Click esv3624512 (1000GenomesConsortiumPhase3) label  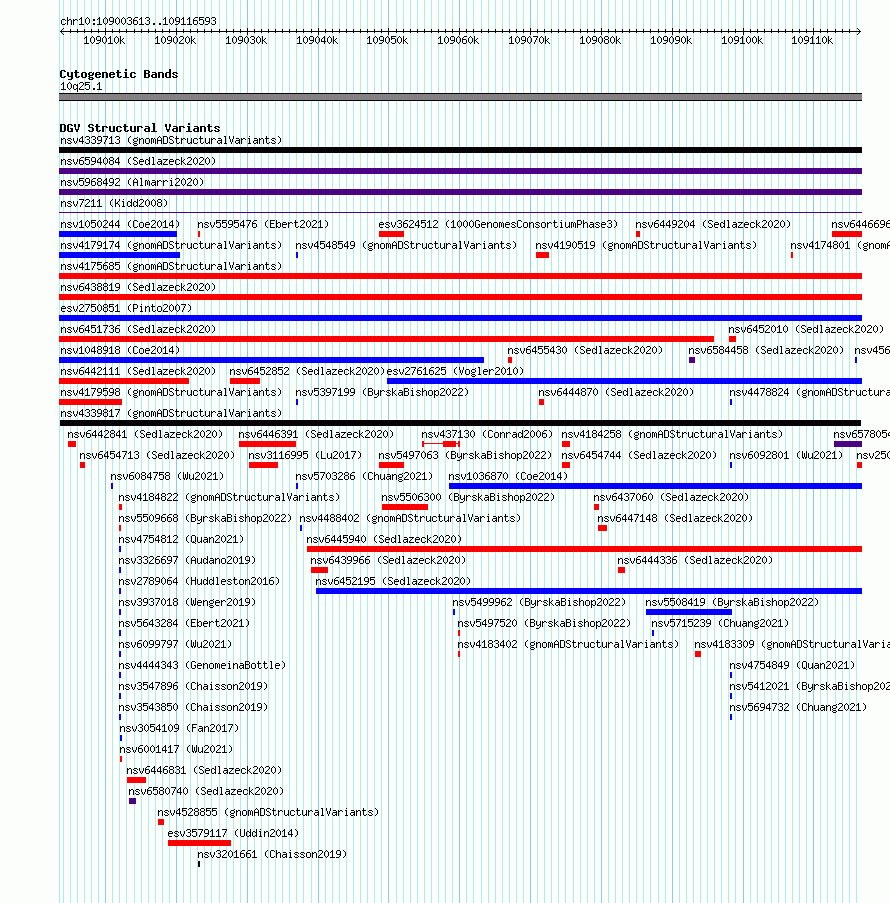click(498, 225)
